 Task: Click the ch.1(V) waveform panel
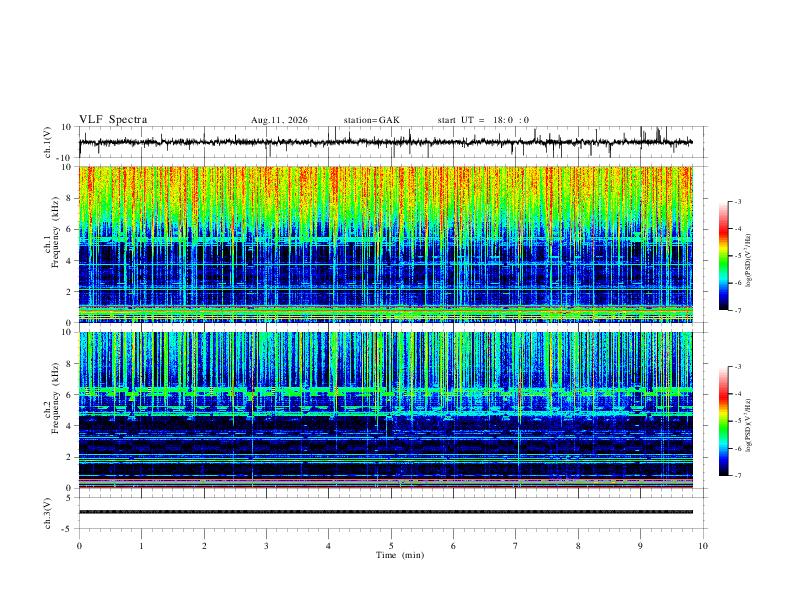coord(392,142)
